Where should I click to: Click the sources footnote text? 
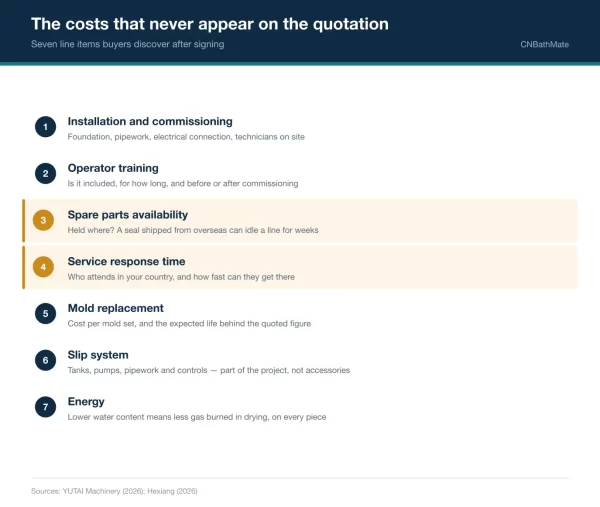tap(114, 491)
